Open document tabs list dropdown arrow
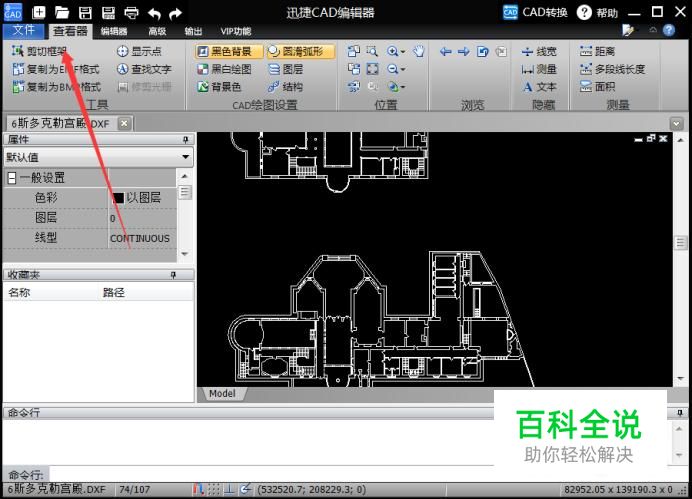Image resolution: width=692 pixels, height=499 pixels. point(677,124)
